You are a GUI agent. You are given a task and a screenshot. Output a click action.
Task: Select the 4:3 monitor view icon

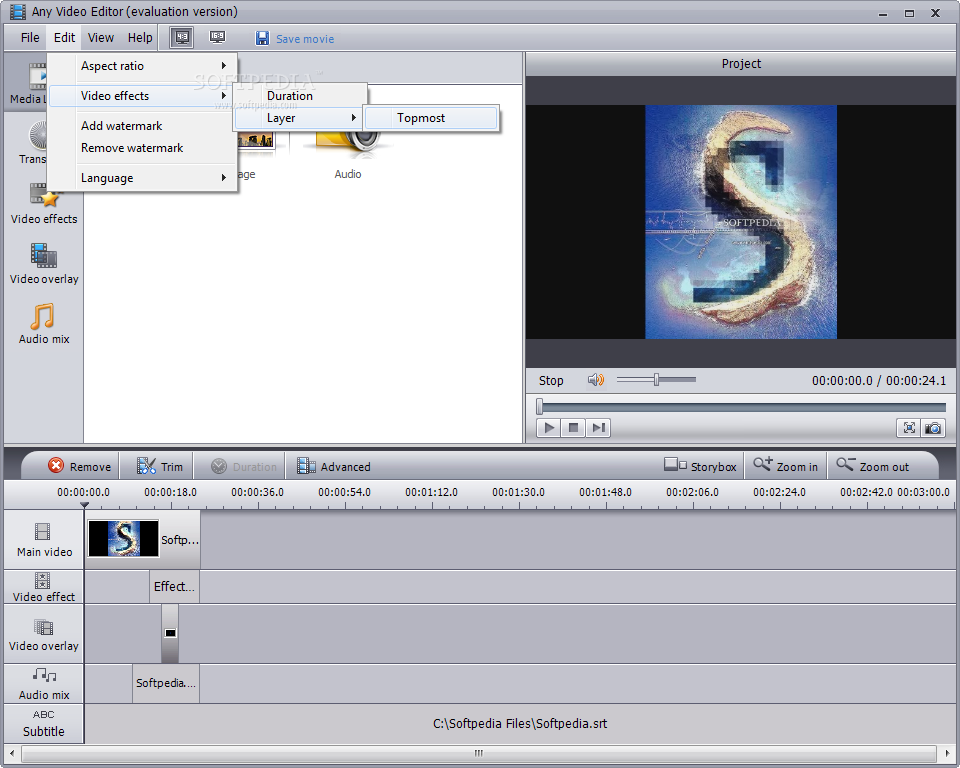pos(182,38)
